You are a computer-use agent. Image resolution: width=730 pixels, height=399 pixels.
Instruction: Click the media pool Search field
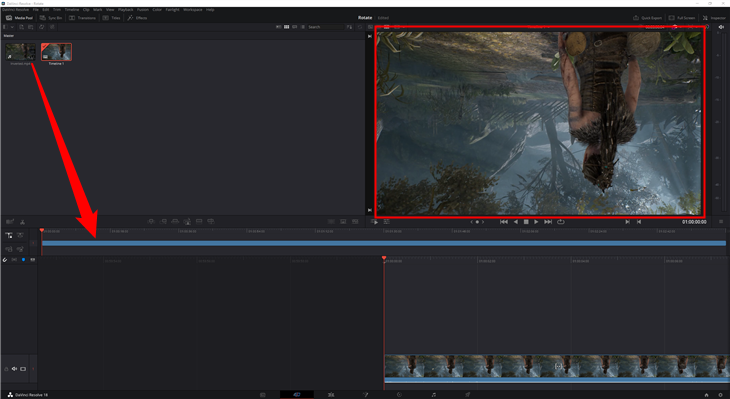(325, 27)
